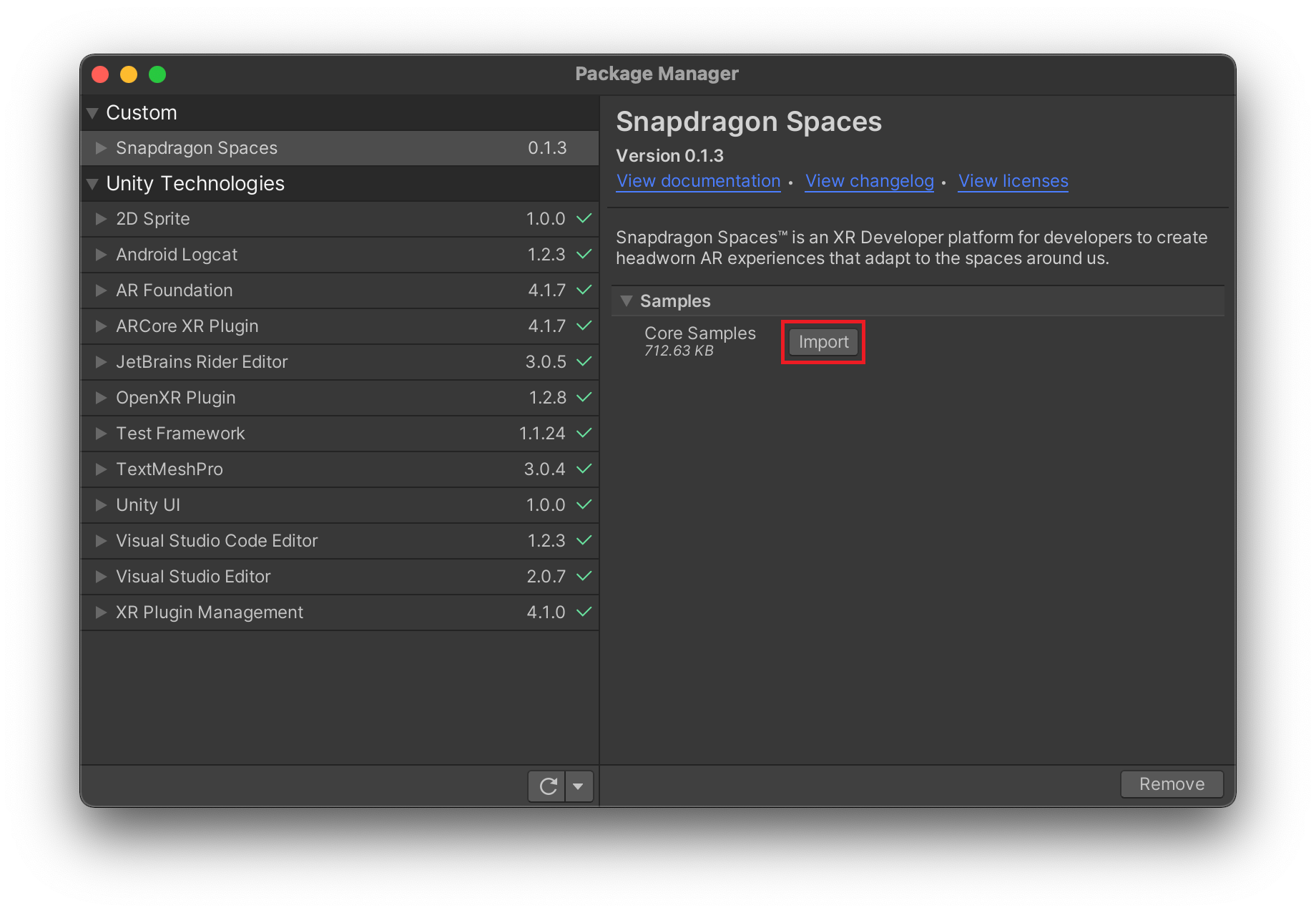Click the installed checkmark for TextMeshPro
The height and width of the screenshot is (913, 1316).
[584, 469]
